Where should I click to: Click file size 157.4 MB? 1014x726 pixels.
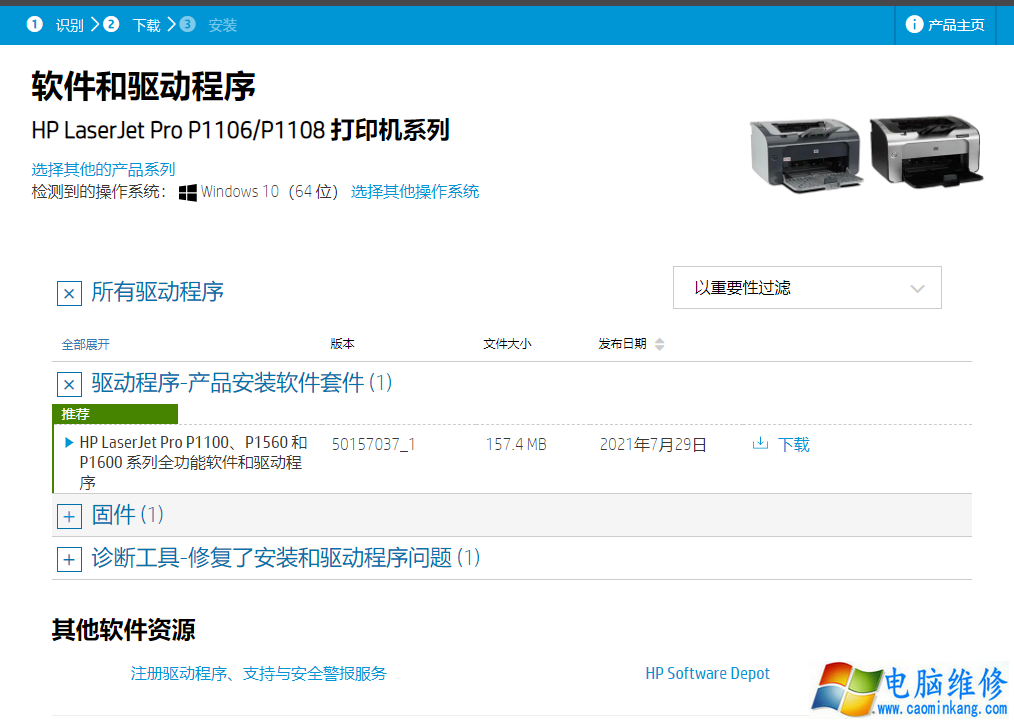[x=516, y=444]
